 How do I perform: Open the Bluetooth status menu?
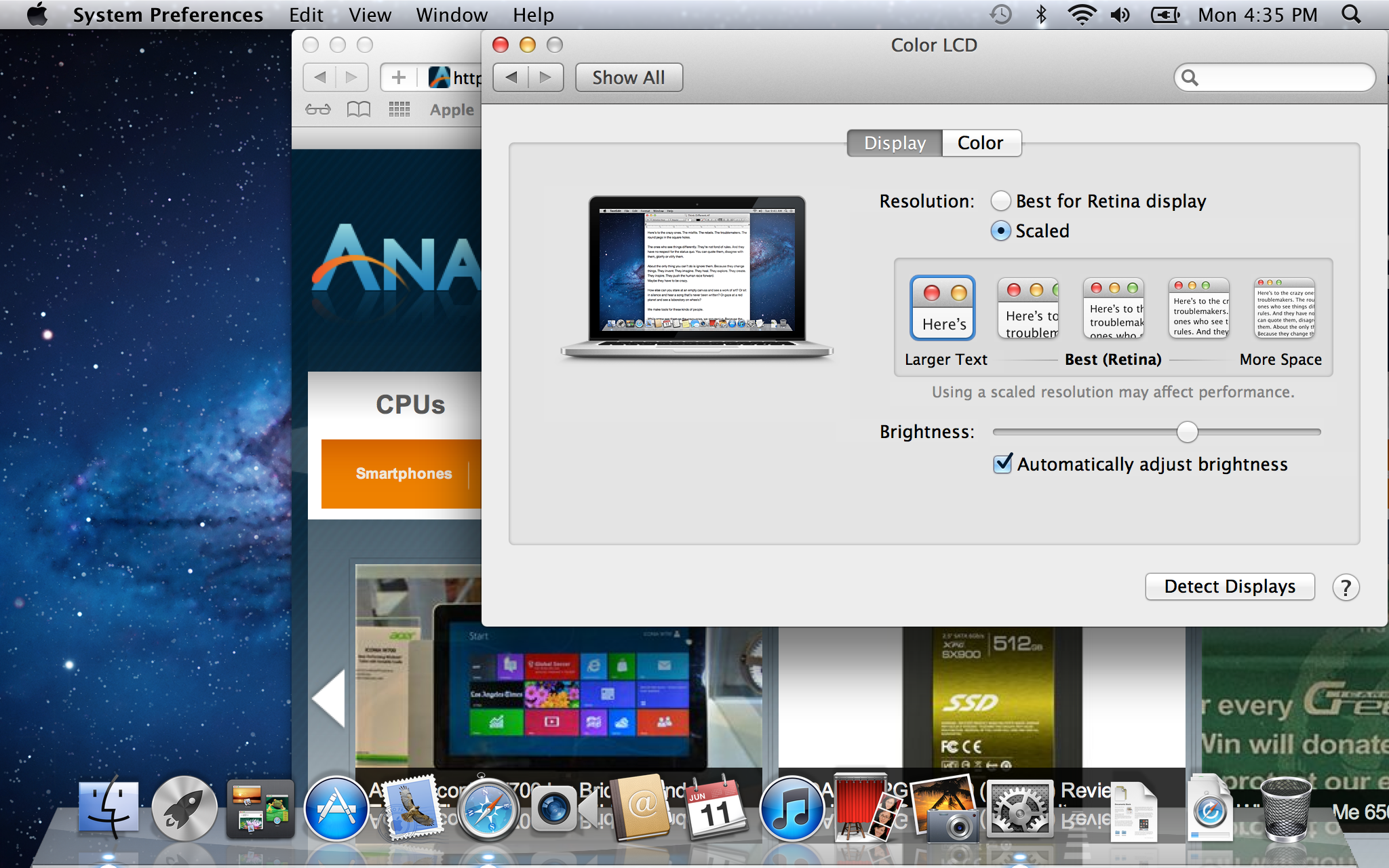click(1041, 15)
